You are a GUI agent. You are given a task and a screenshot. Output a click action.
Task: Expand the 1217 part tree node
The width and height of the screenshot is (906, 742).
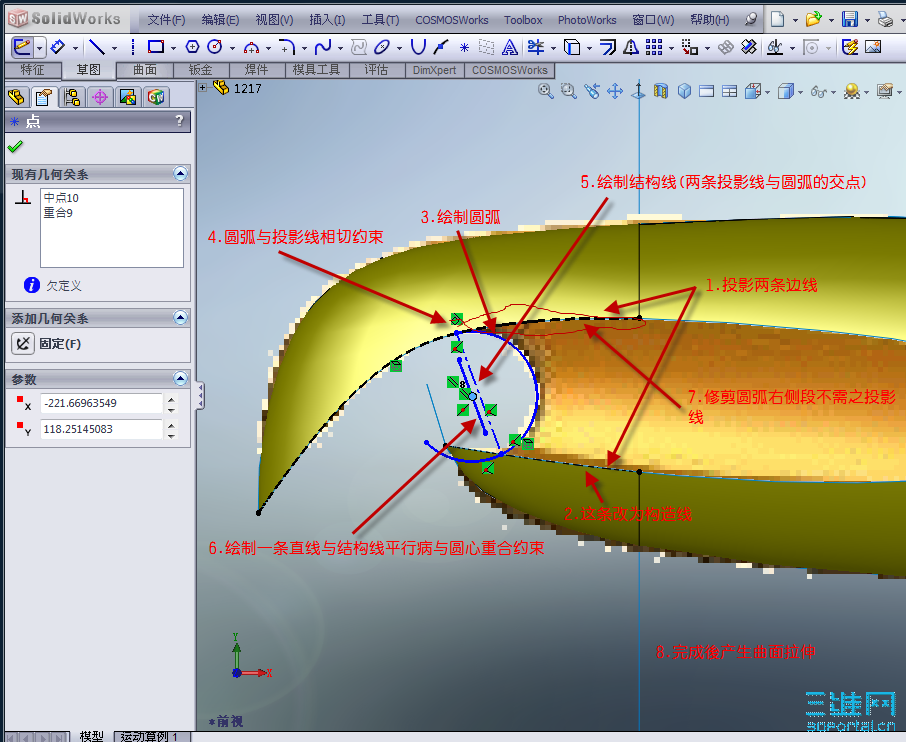click(203, 88)
